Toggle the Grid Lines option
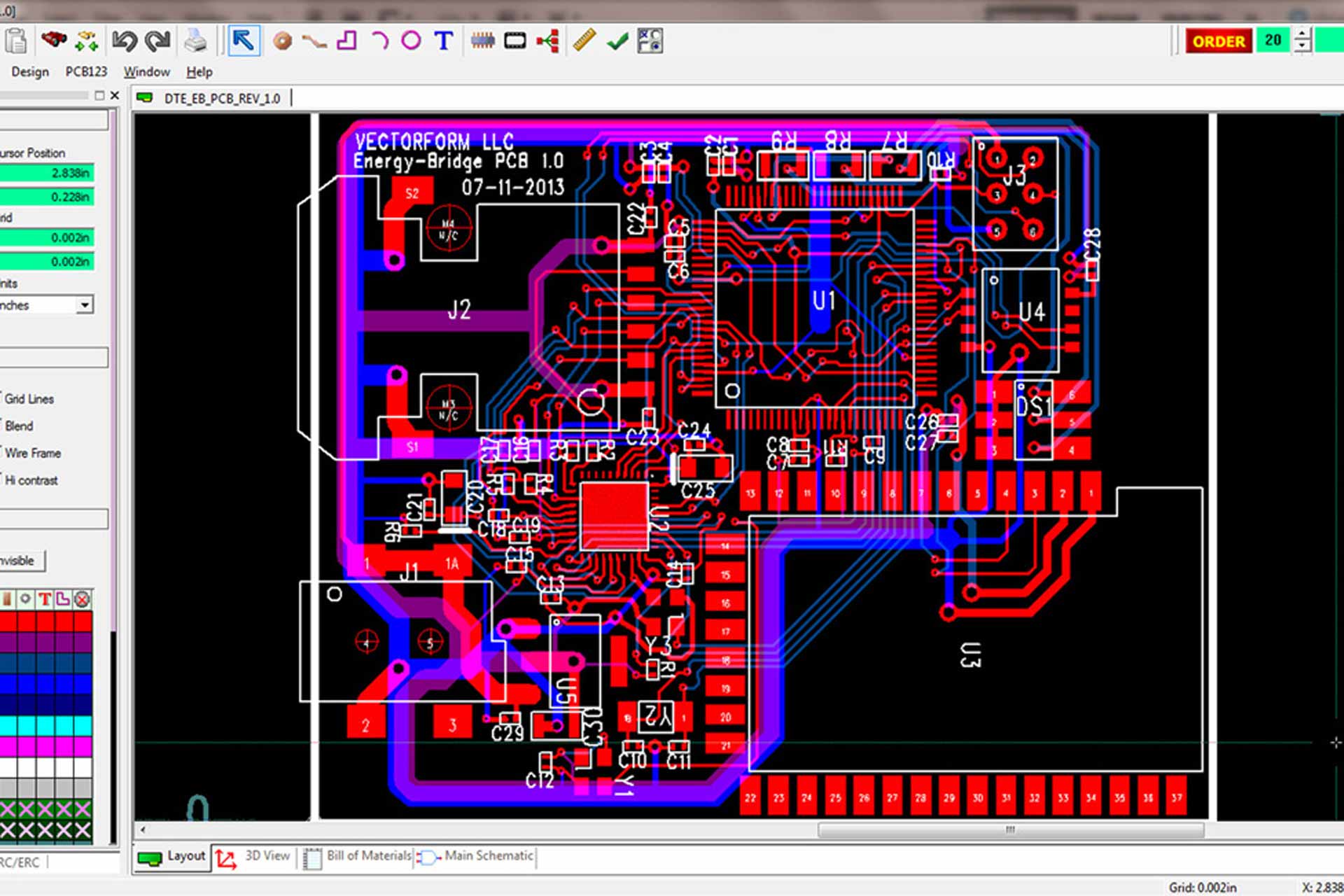 (29, 399)
